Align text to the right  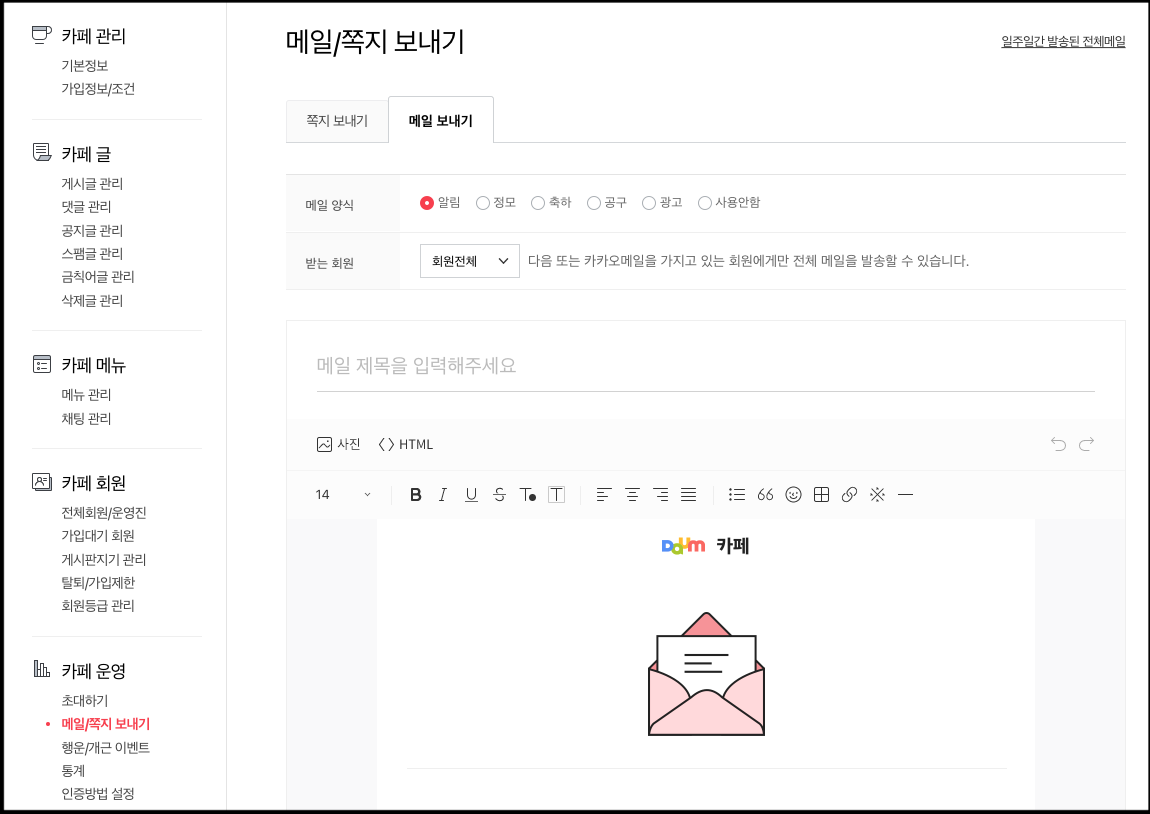(x=661, y=495)
